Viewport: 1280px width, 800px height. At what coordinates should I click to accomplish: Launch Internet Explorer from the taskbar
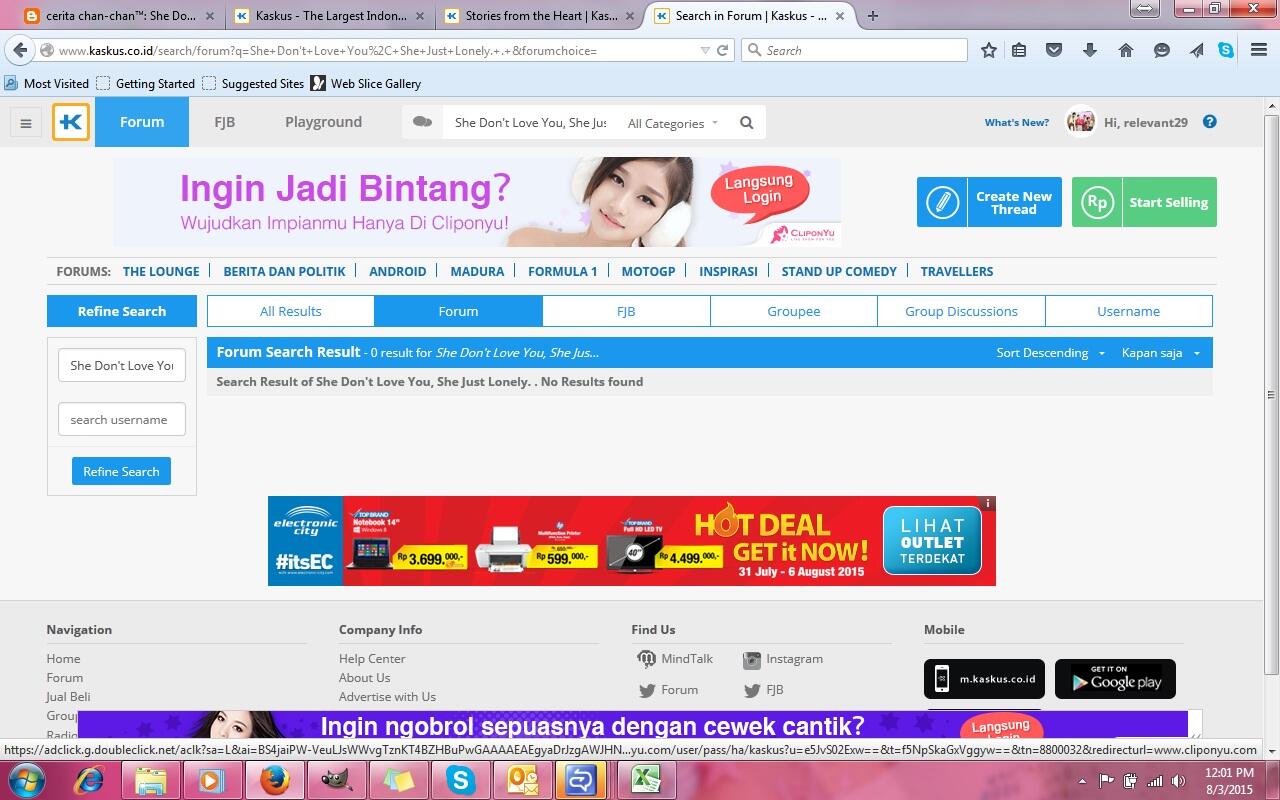pos(90,780)
